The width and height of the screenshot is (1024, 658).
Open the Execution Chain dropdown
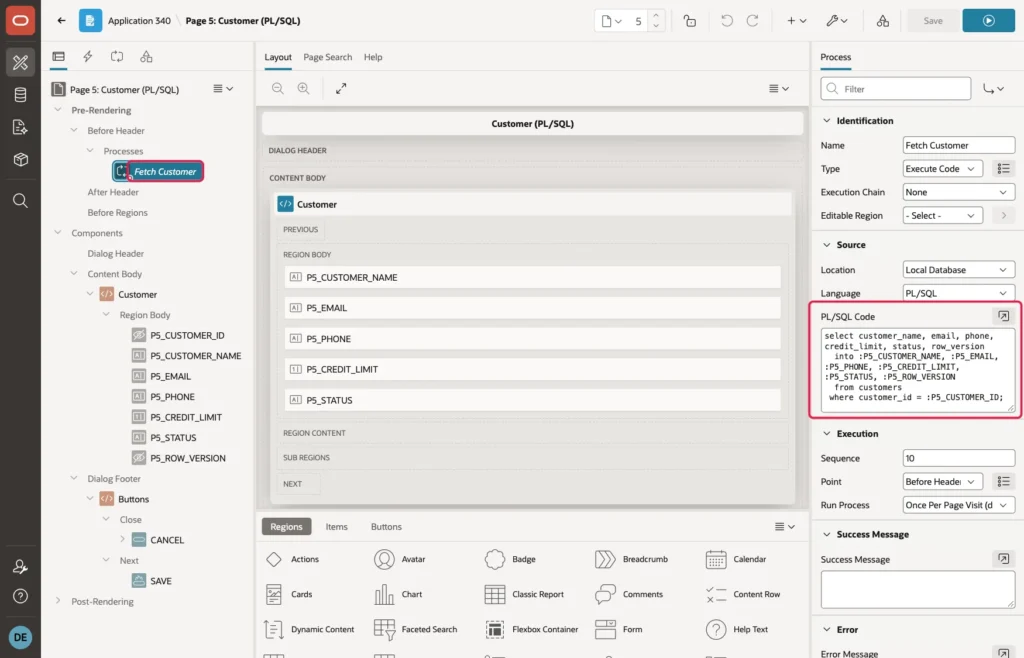pos(958,192)
